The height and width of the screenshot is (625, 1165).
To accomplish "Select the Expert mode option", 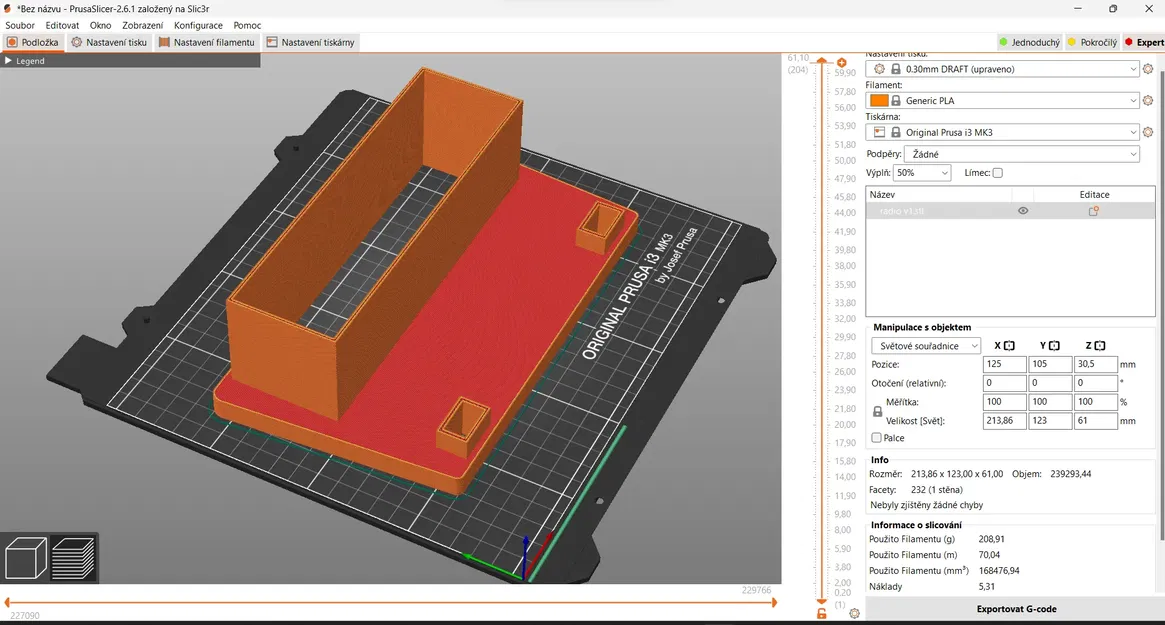I will tap(1143, 43).
